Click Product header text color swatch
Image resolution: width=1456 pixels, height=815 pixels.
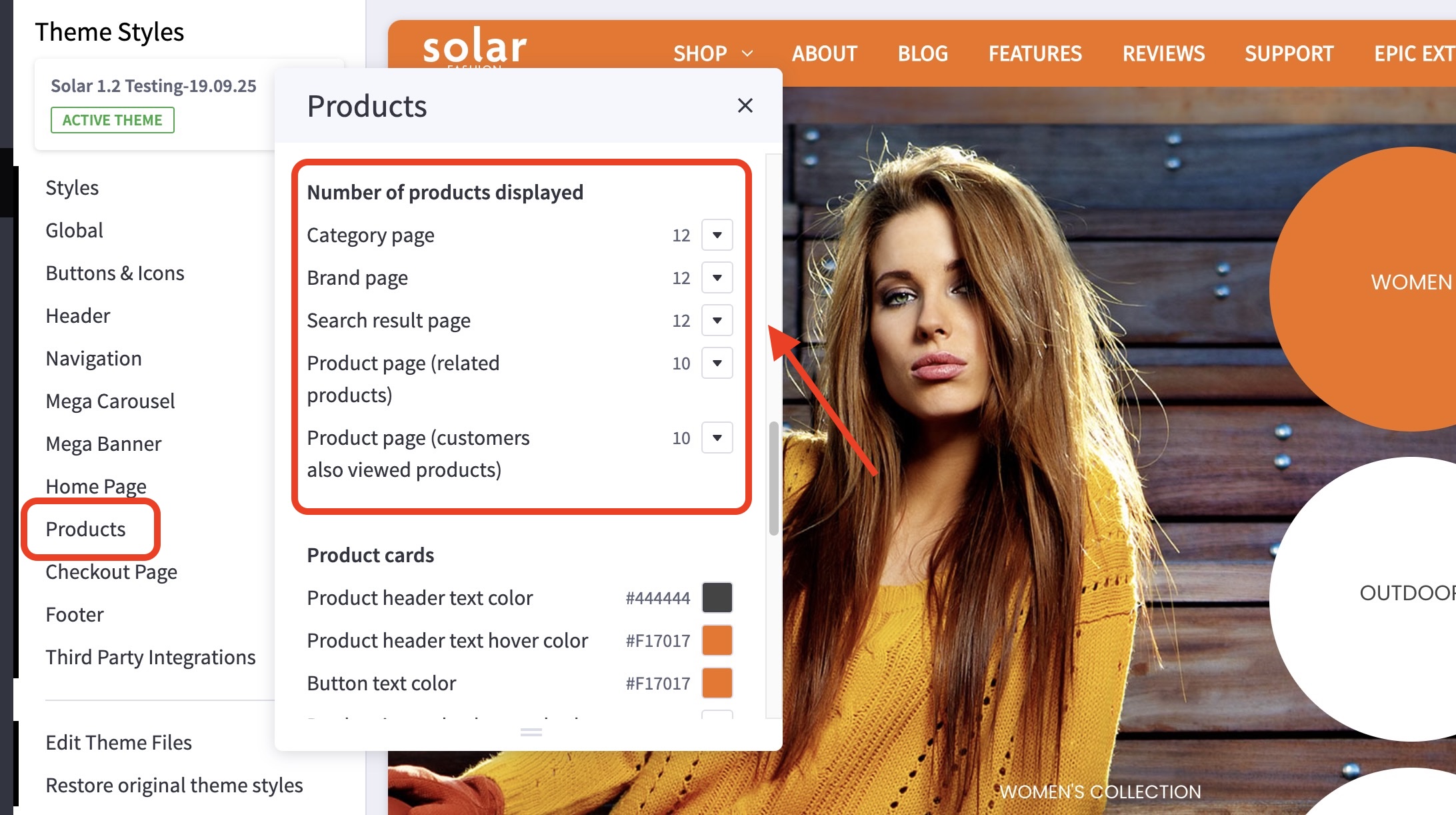pos(717,598)
